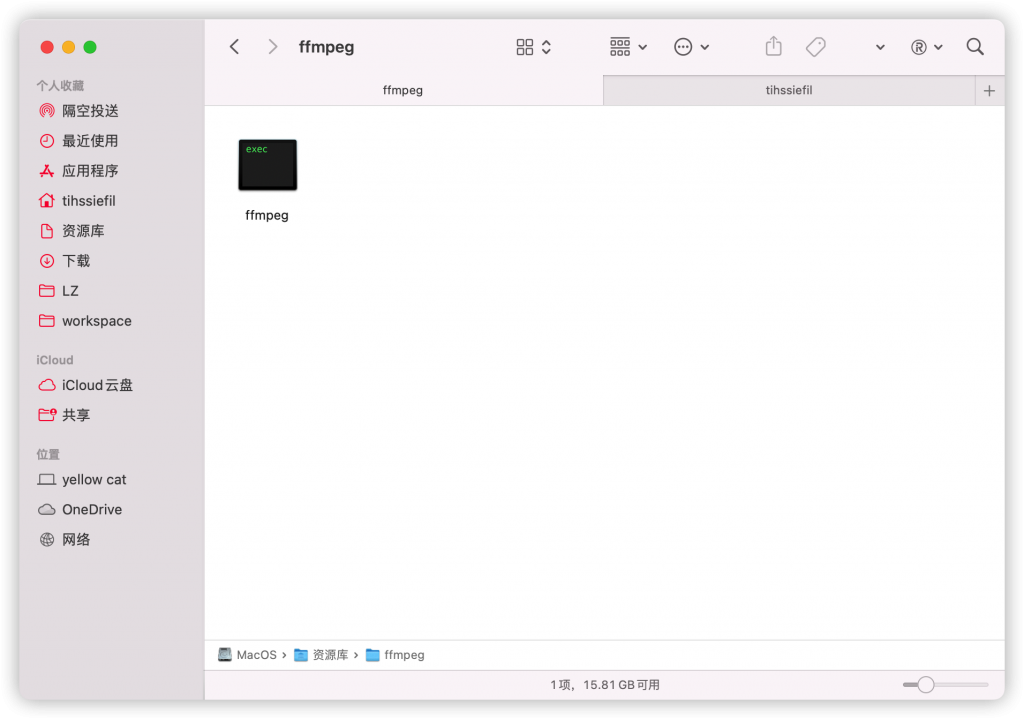Expand the group-by dropdown

coord(628,47)
